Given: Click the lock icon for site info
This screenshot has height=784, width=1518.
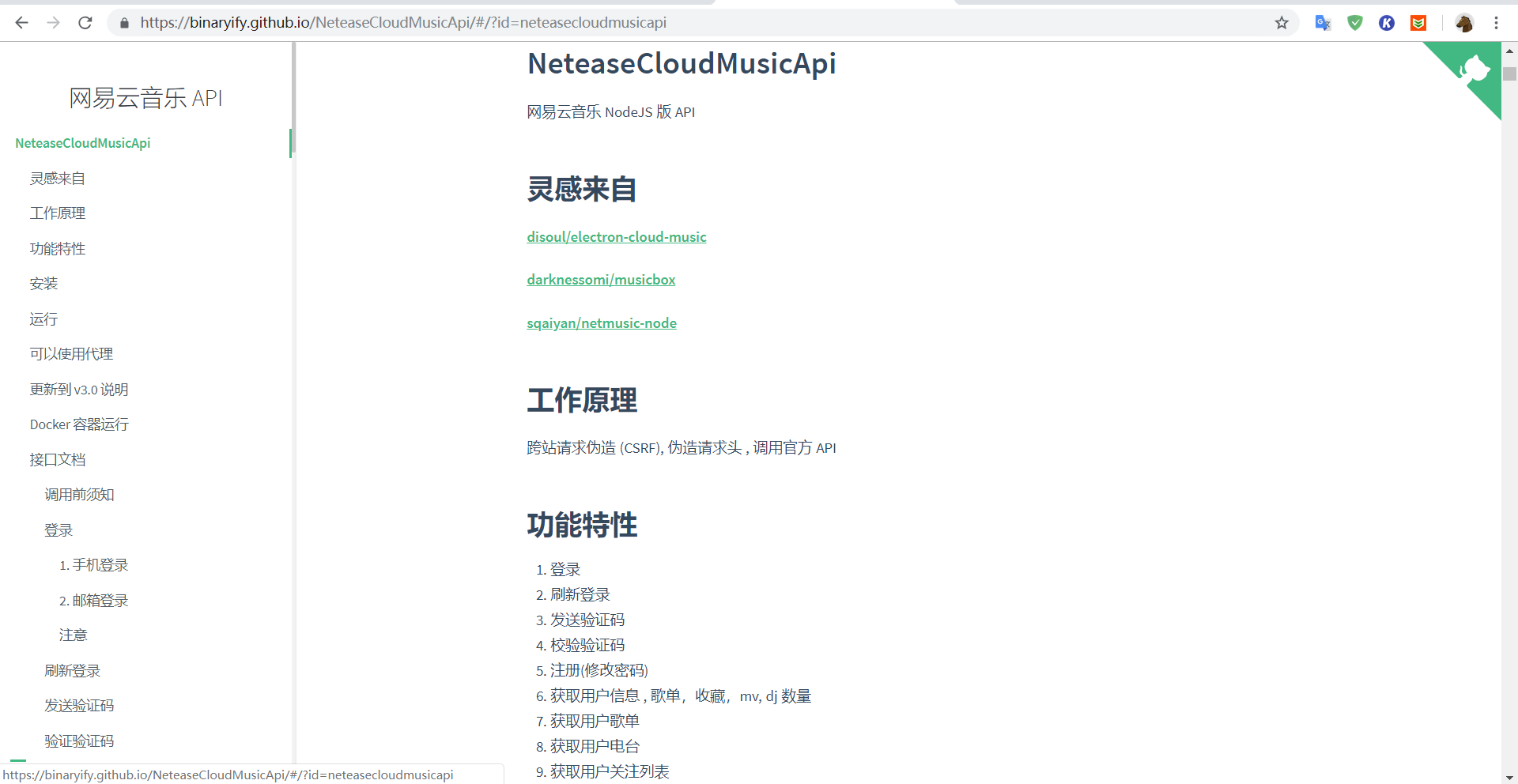Looking at the screenshot, I should pyautogui.click(x=124, y=23).
